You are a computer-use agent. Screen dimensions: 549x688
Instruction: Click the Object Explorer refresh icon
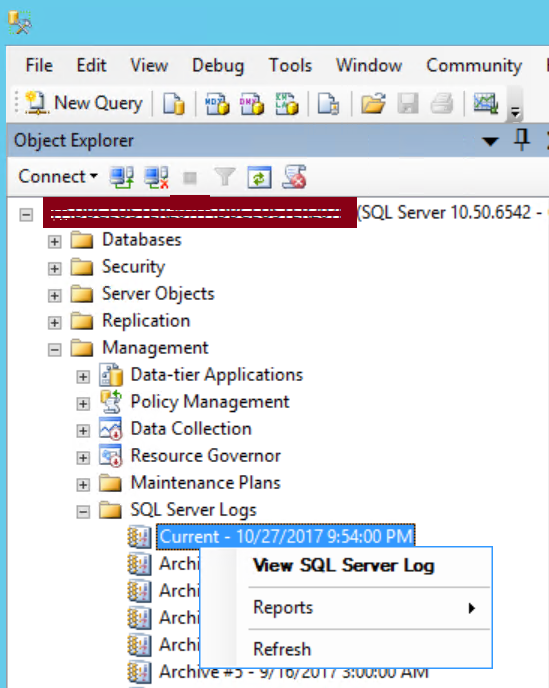tap(259, 177)
